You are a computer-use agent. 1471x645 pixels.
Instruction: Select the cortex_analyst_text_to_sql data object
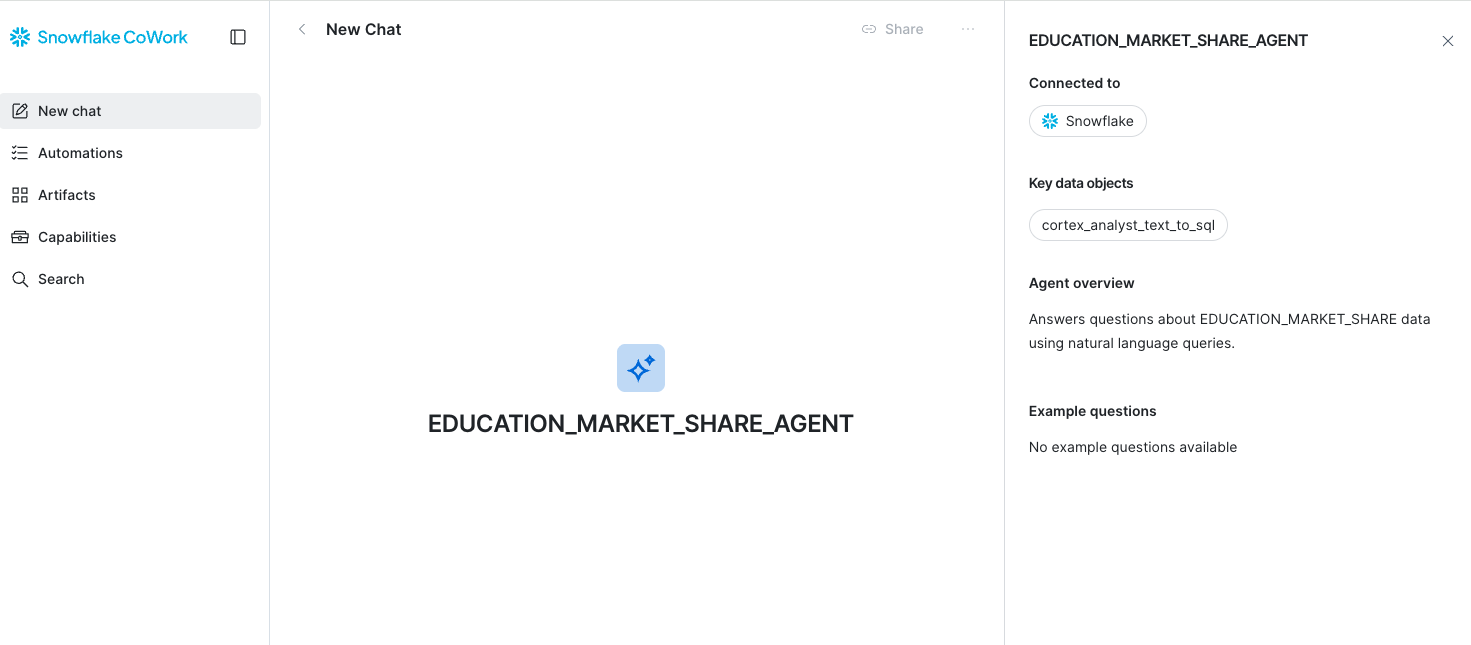[1128, 225]
